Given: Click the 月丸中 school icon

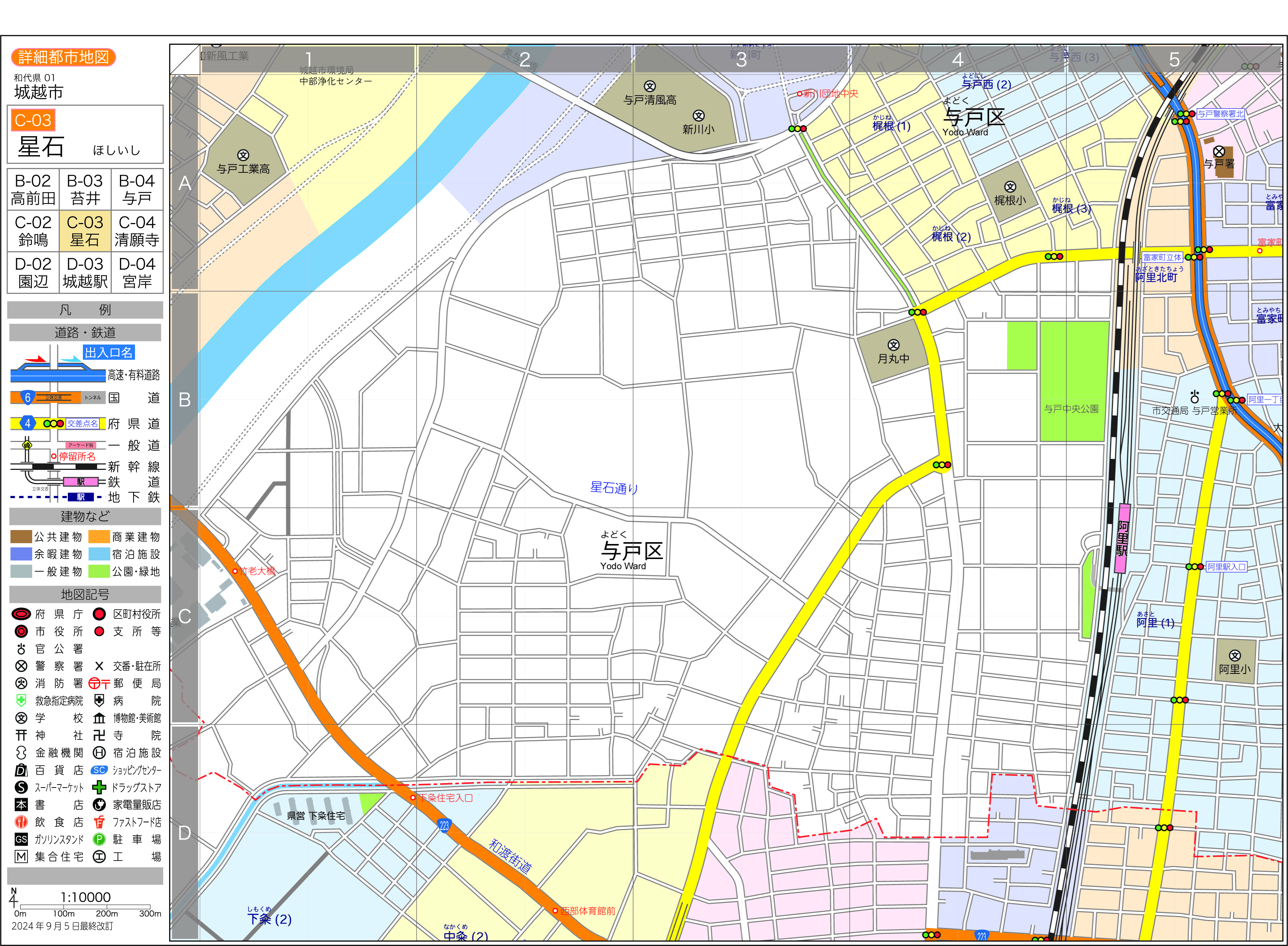Looking at the screenshot, I should point(893,345).
